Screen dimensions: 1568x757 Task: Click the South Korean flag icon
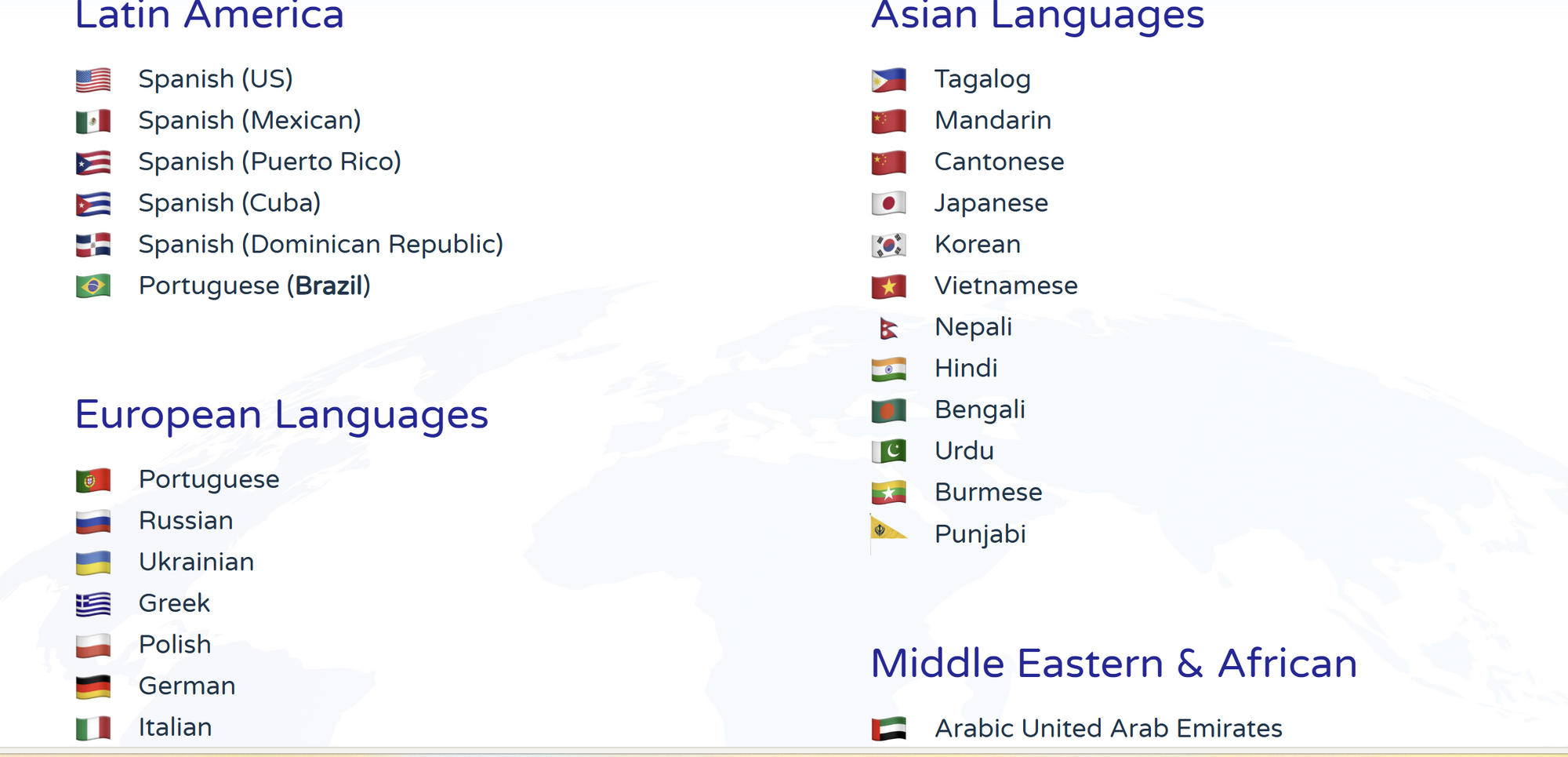coord(888,246)
